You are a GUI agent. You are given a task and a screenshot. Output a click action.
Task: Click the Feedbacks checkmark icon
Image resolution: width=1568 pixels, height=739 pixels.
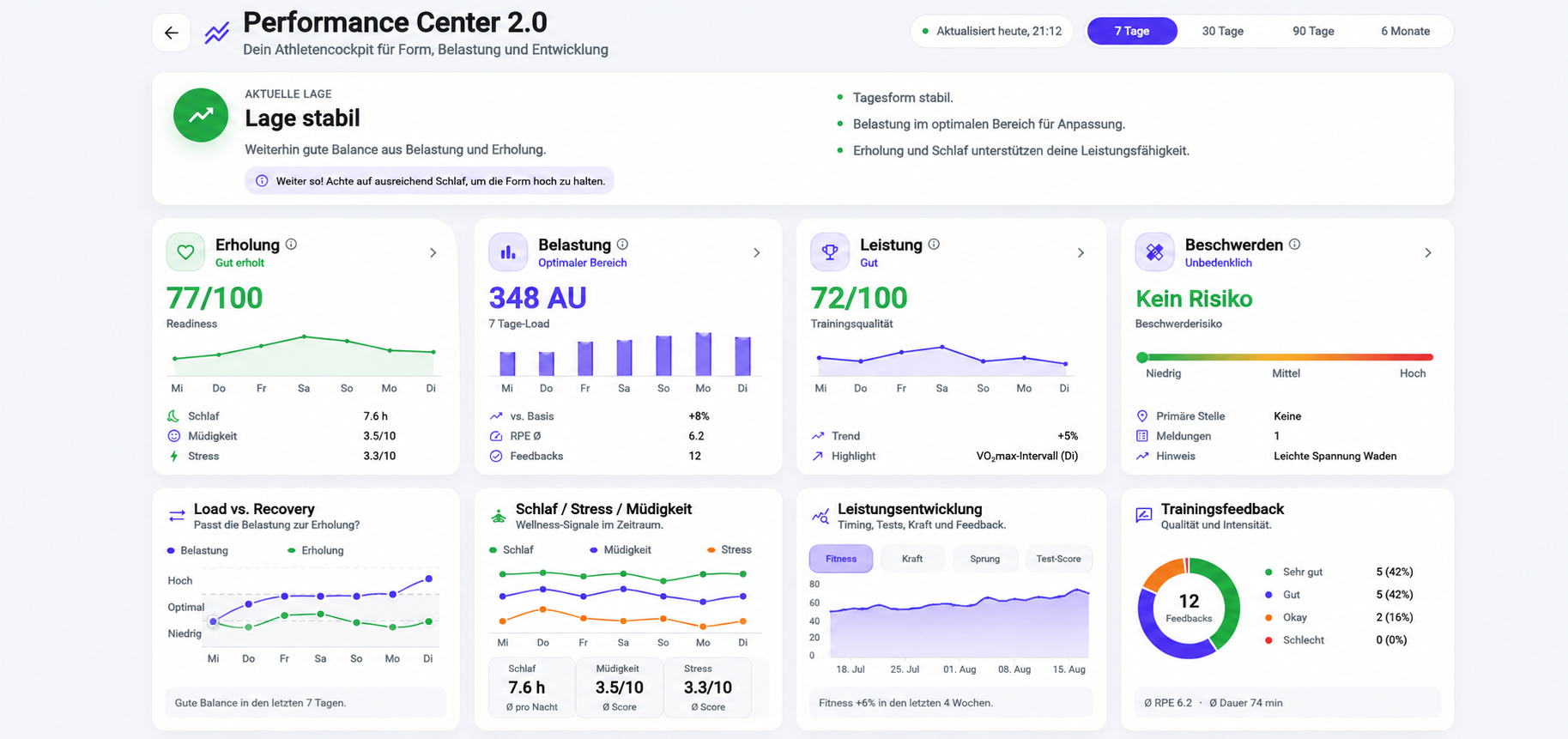[x=496, y=457]
